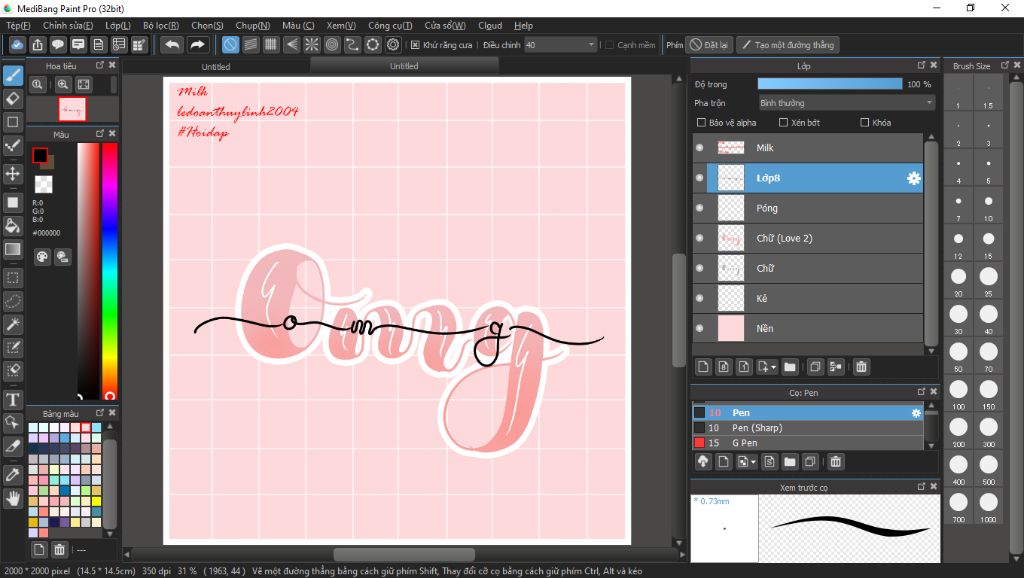Image resolution: width=1024 pixels, height=578 pixels.
Task: Enable parallel lines snap guide
Action: click(251, 44)
